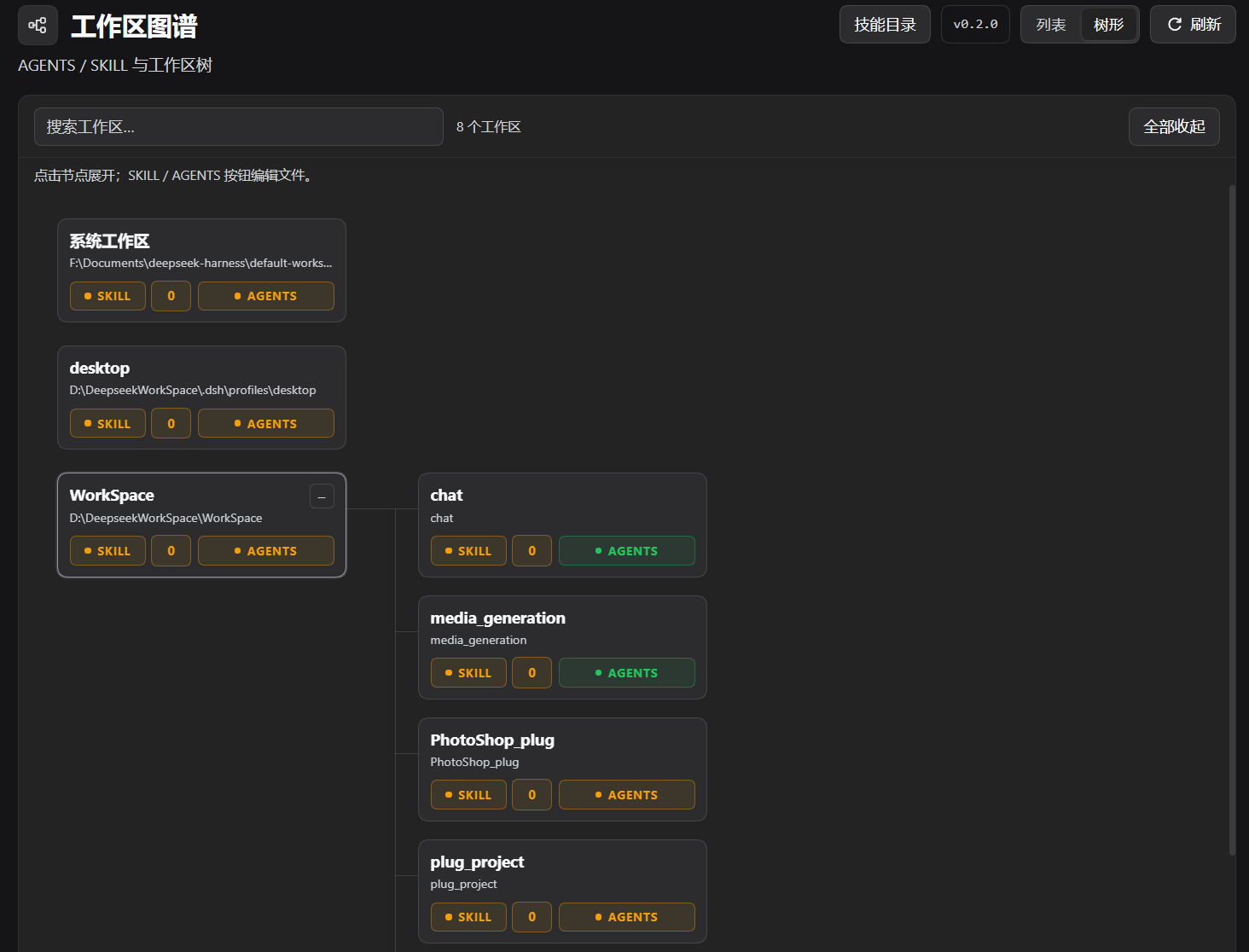Click the v0.2.0 version badge

975,25
